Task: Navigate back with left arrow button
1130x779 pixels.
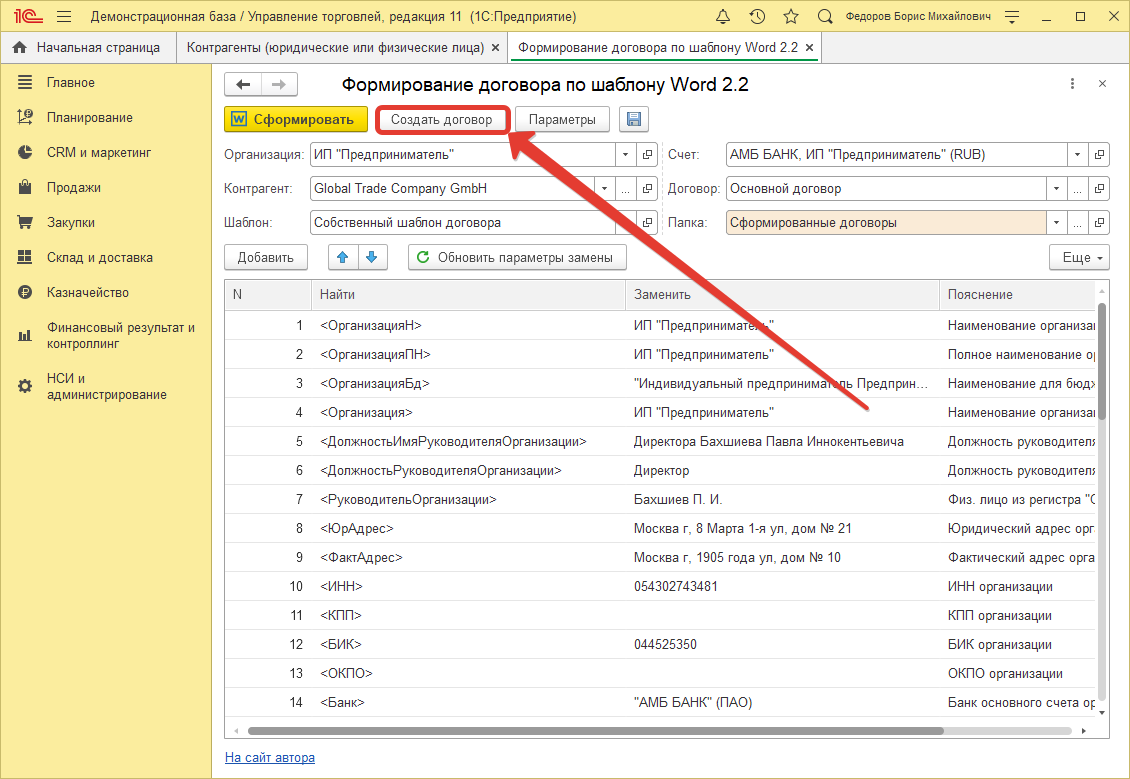Action: click(x=243, y=85)
